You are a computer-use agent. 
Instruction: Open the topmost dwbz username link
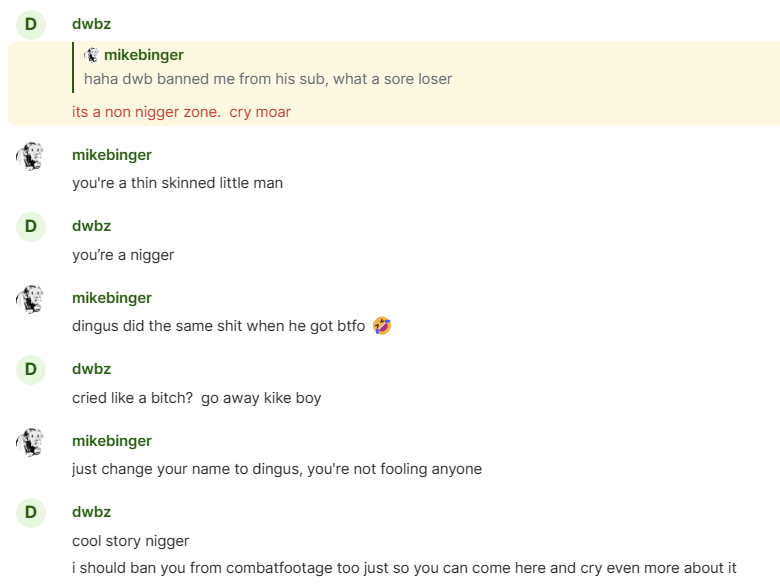pyautogui.click(x=92, y=24)
